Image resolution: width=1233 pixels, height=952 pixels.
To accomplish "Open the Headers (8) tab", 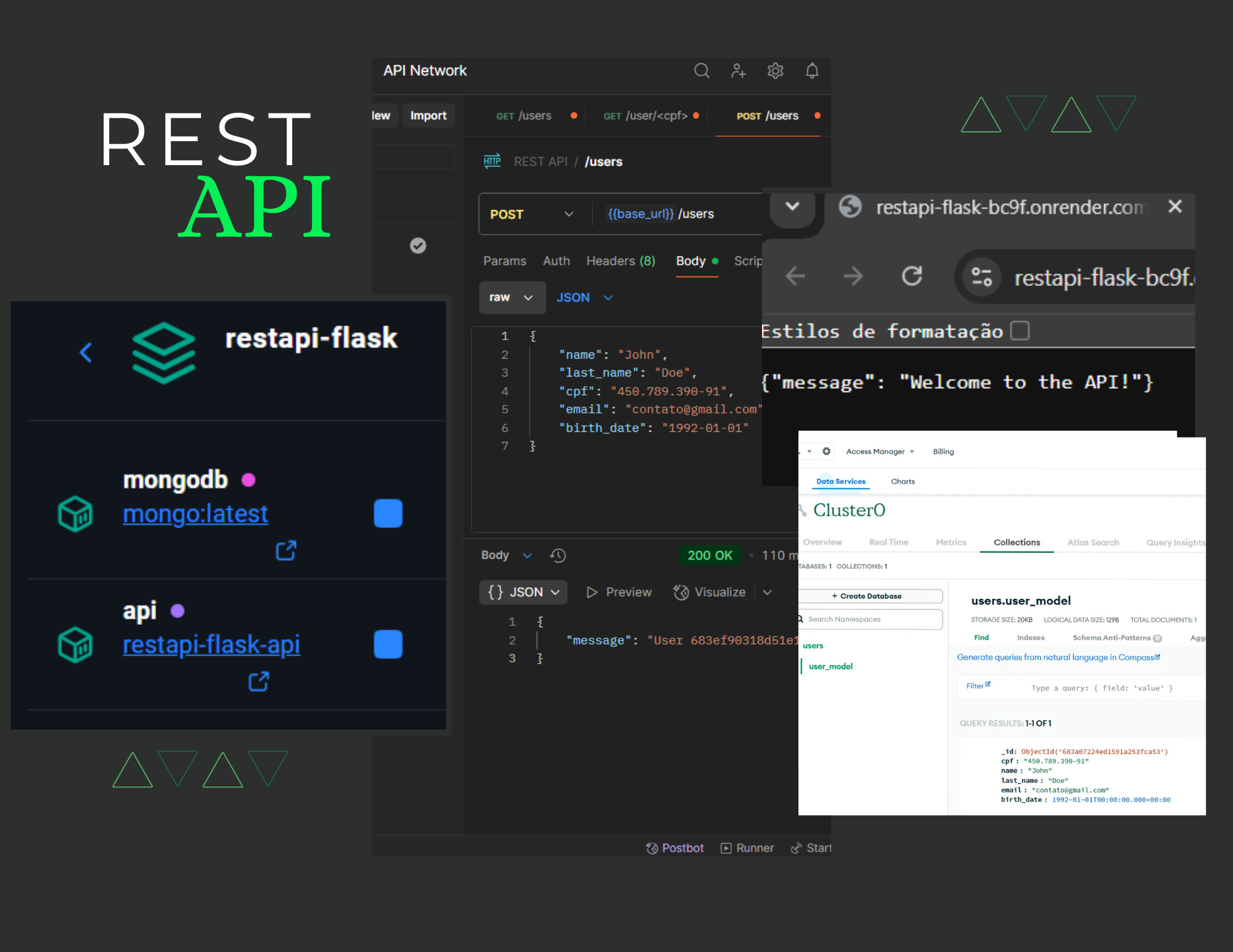I will coord(621,261).
